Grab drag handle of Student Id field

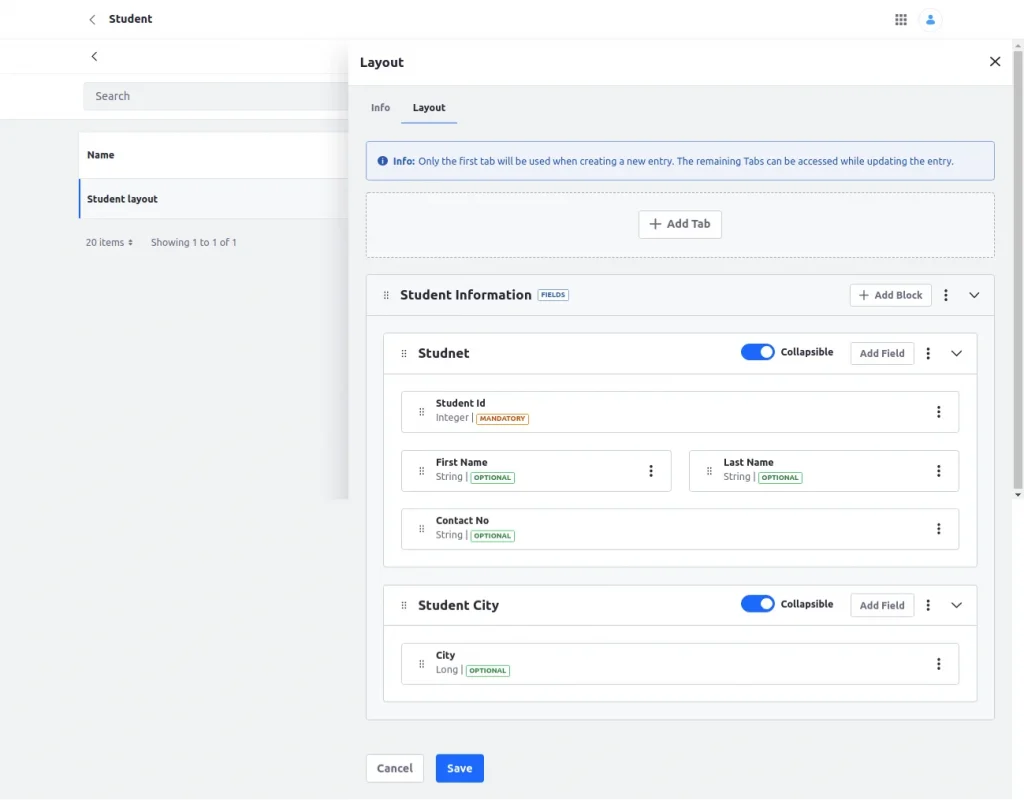coord(421,412)
